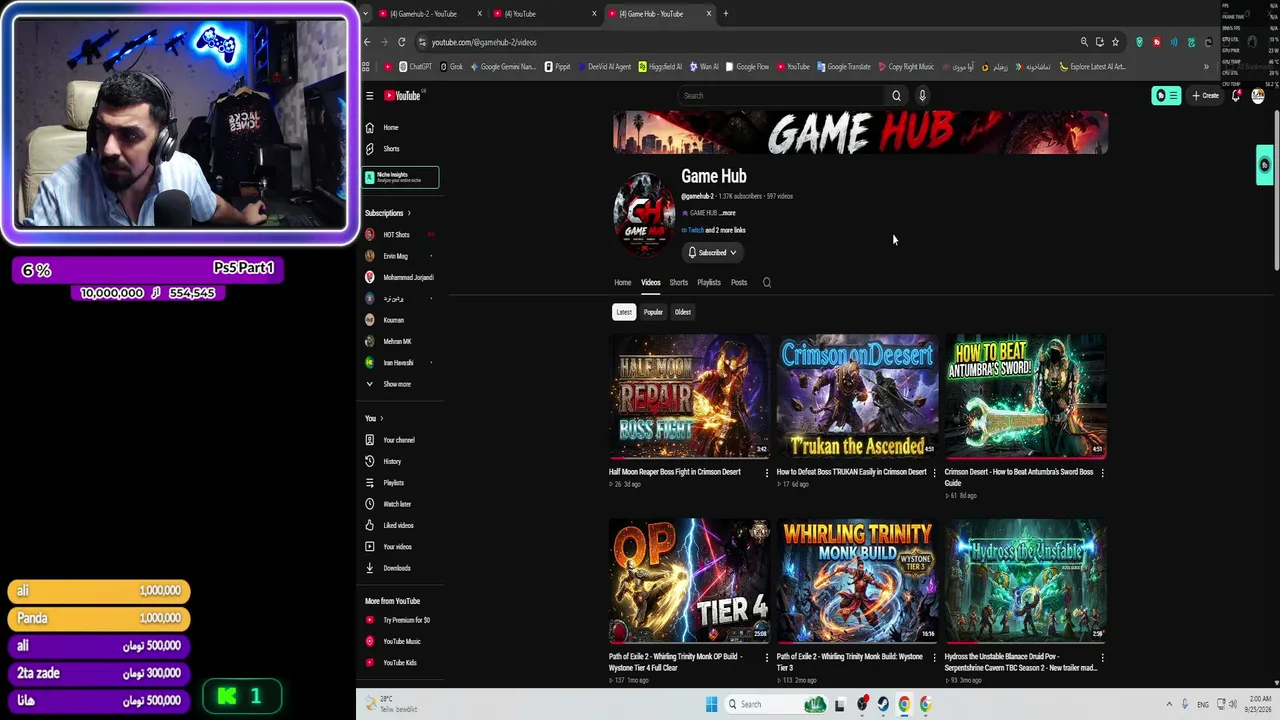Viewport: 1280px width, 720px height.
Task: Open the Niche Insights sidebar button
Action: (400, 177)
